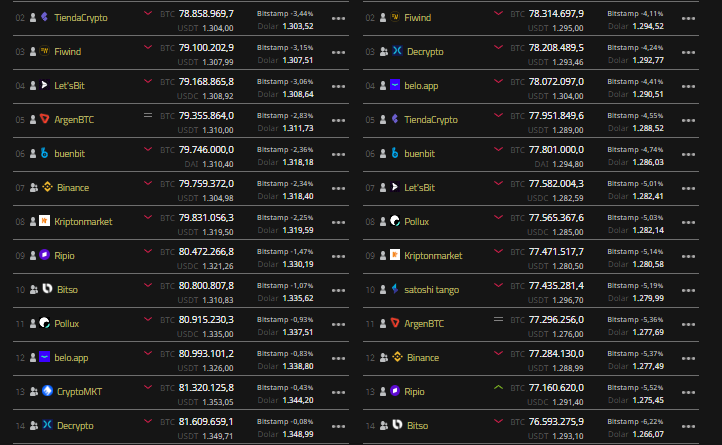This screenshot has width=722, height=445.
Task: Click users icon beside rank 12 Binance
Action: point(381,357)
